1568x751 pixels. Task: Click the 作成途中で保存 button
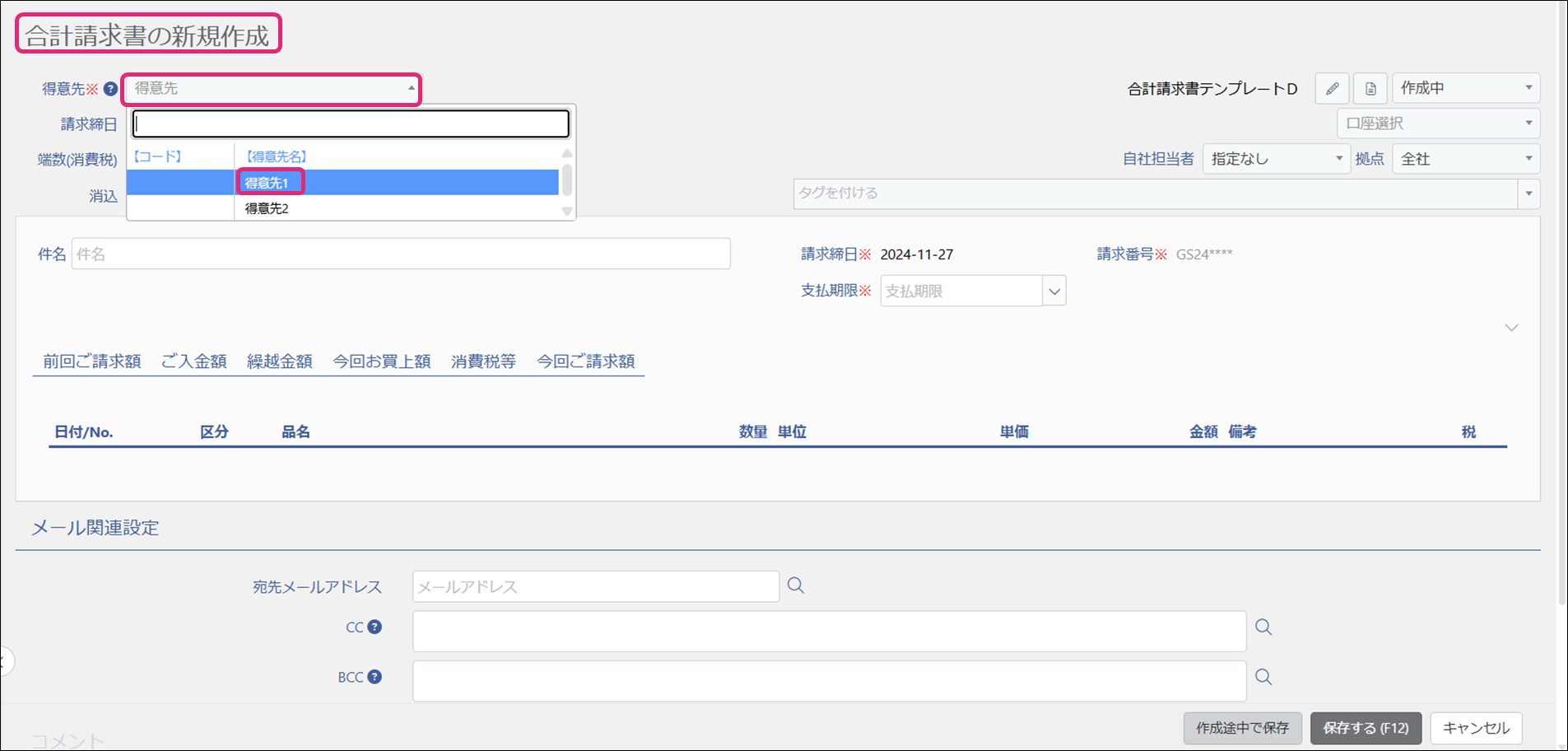pyautogui.click(x=1242, y=728)
